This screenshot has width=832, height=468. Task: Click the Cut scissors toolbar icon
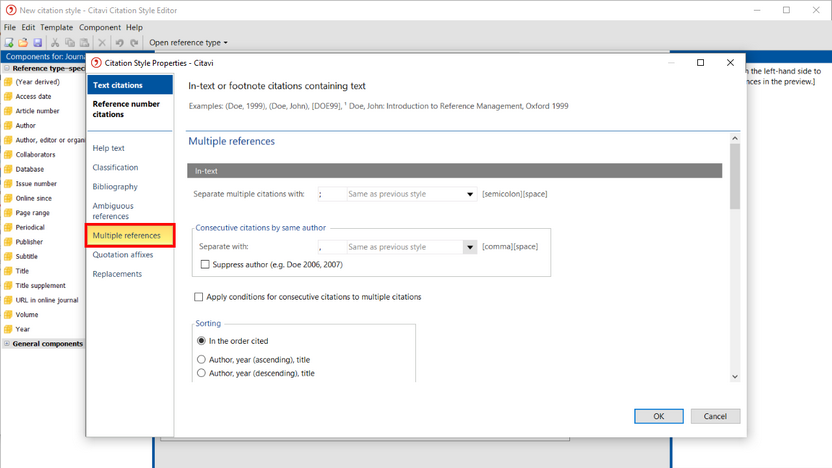(x=55, y=42)
